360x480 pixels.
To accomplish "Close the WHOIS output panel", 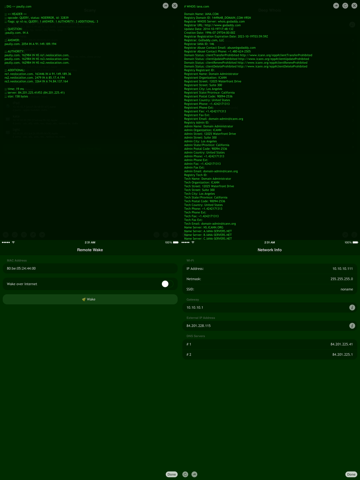I will tap(354, 6).
